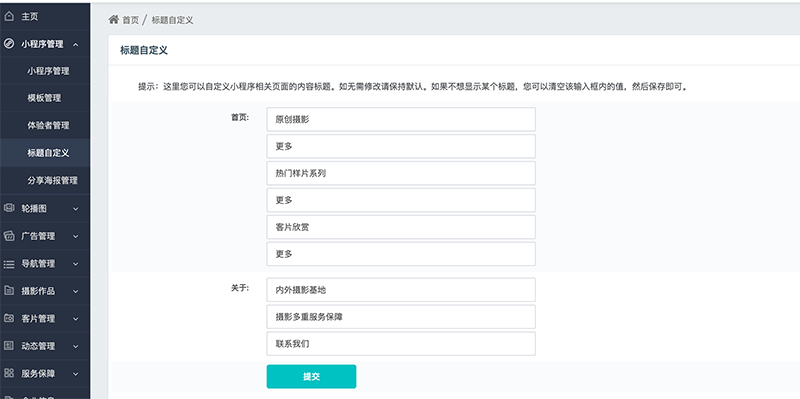The image size is (800, 399).
Task: Select 标题自定义 in the sidebar
Action: coord(48,153)
